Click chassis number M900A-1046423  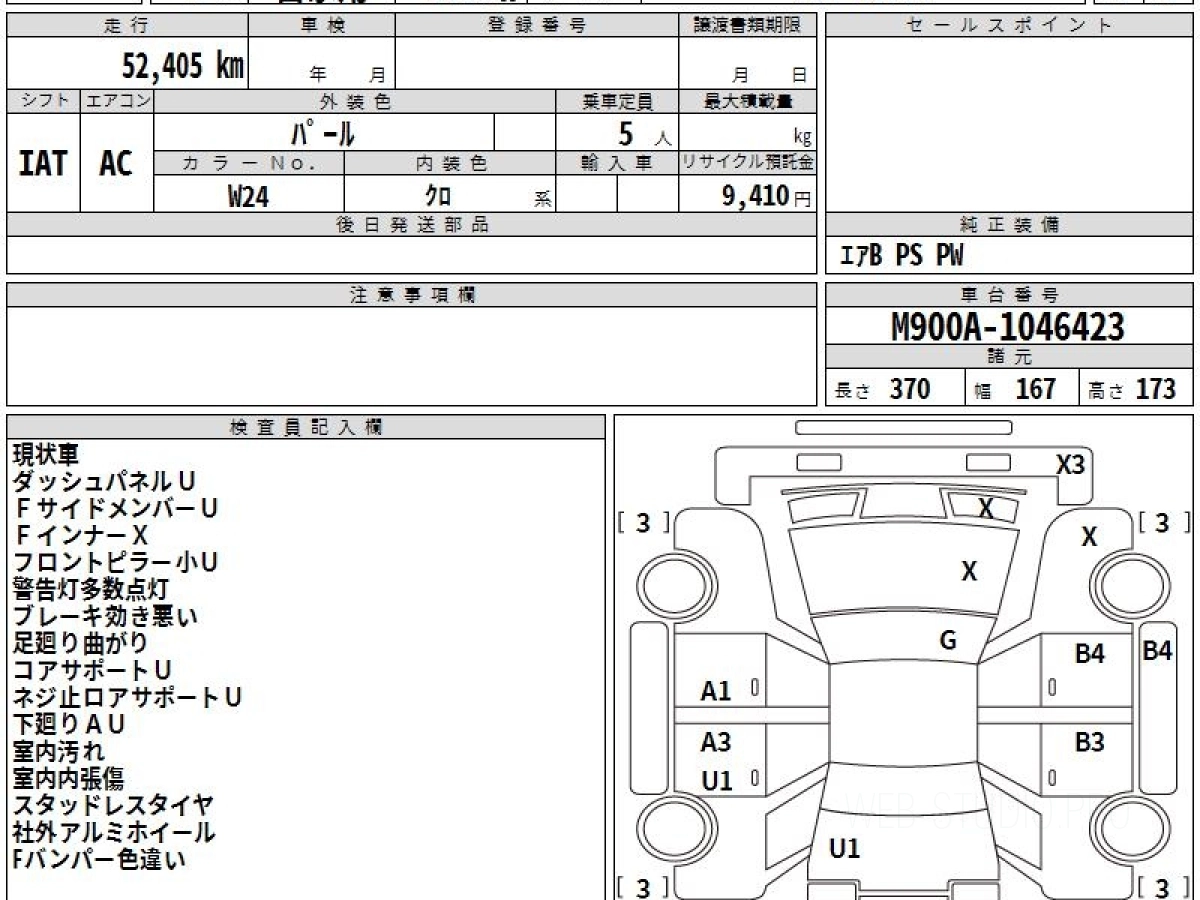coord(1008,327)
